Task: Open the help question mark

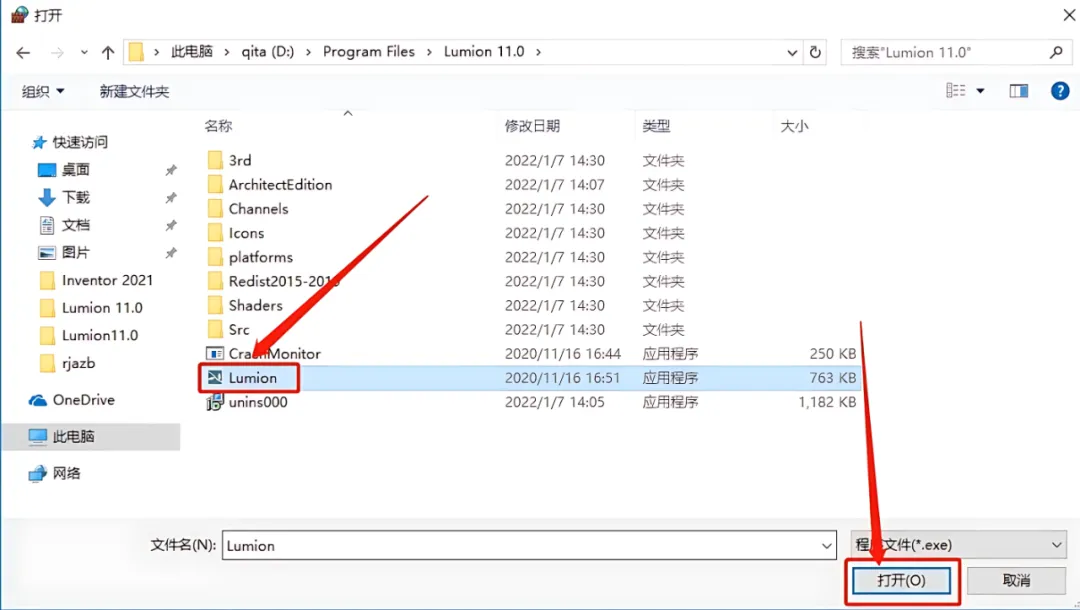Action: (1060, 91)
